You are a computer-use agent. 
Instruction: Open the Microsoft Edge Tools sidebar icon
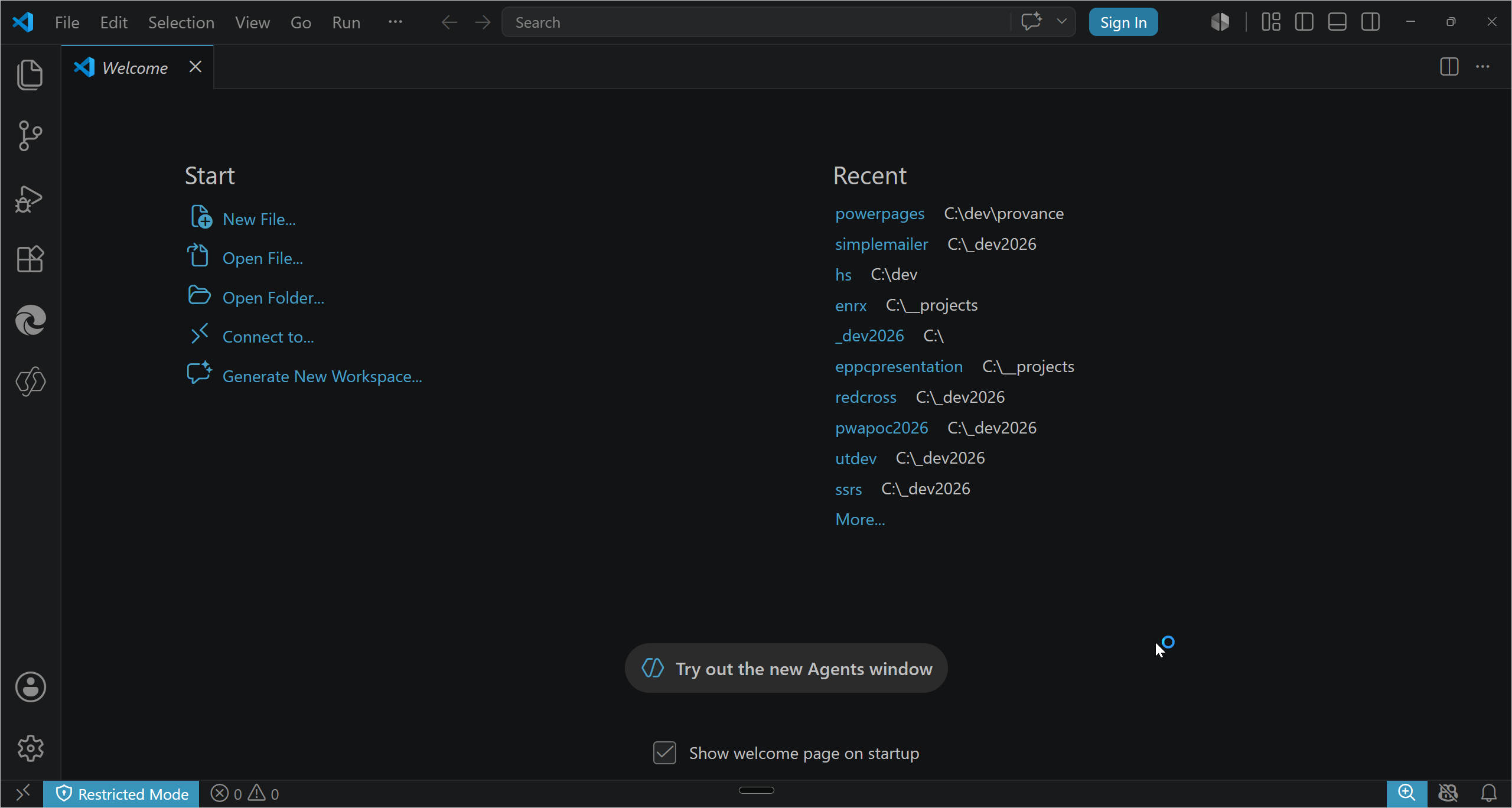click(30, 320)
